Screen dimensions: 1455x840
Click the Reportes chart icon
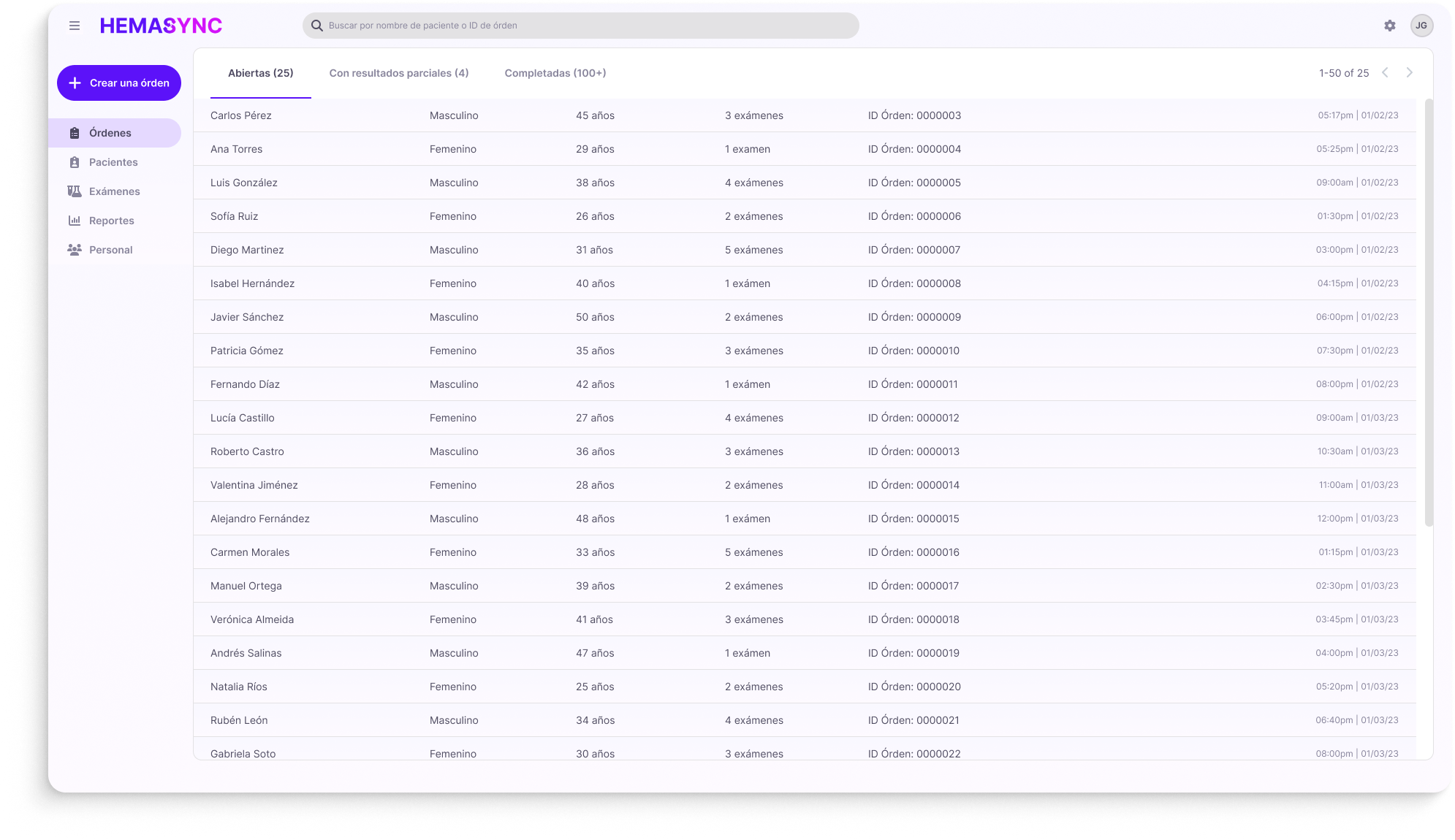click(75, 221)
